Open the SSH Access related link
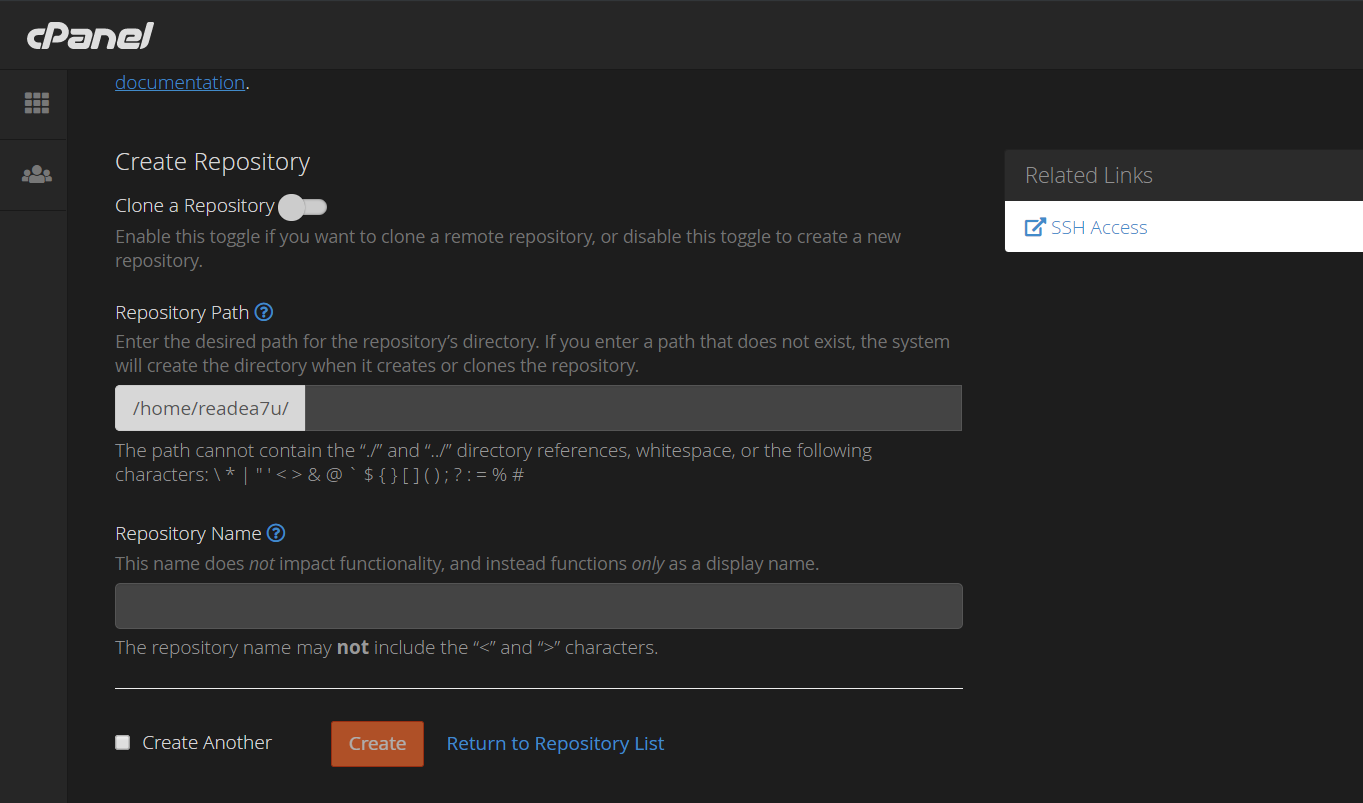The image size is (1363, 803). 1099,227
